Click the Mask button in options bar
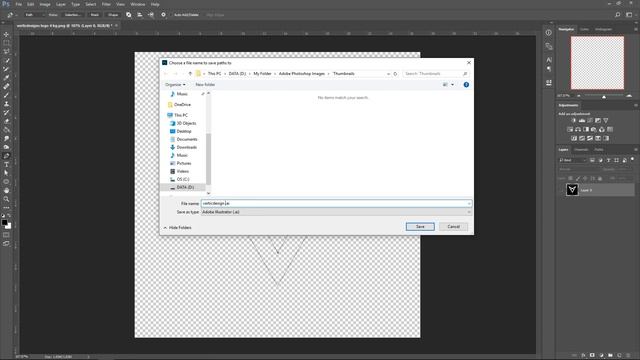The height and width of the screenshot is (360, 640). point(95,15)
